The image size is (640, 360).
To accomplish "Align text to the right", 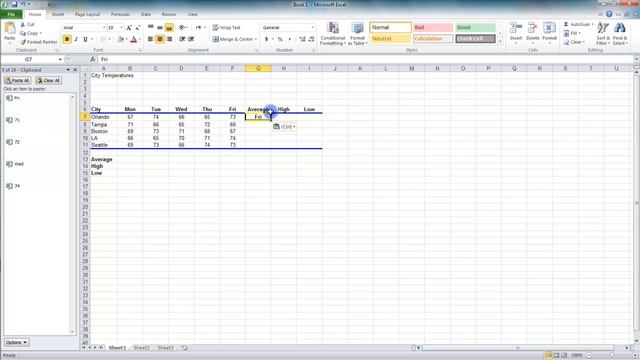I will 169,39.
